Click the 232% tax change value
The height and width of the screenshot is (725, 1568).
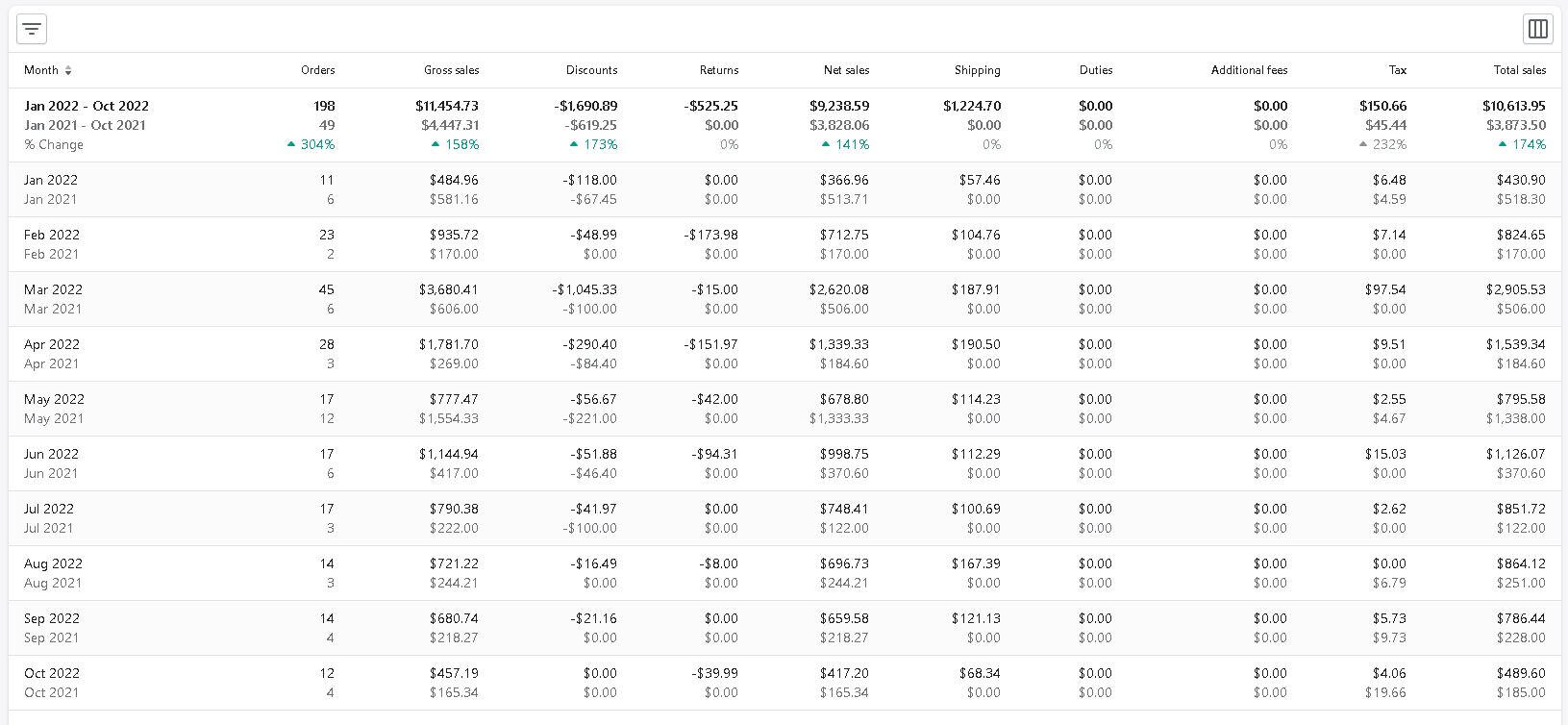[x=1382, y=144]
